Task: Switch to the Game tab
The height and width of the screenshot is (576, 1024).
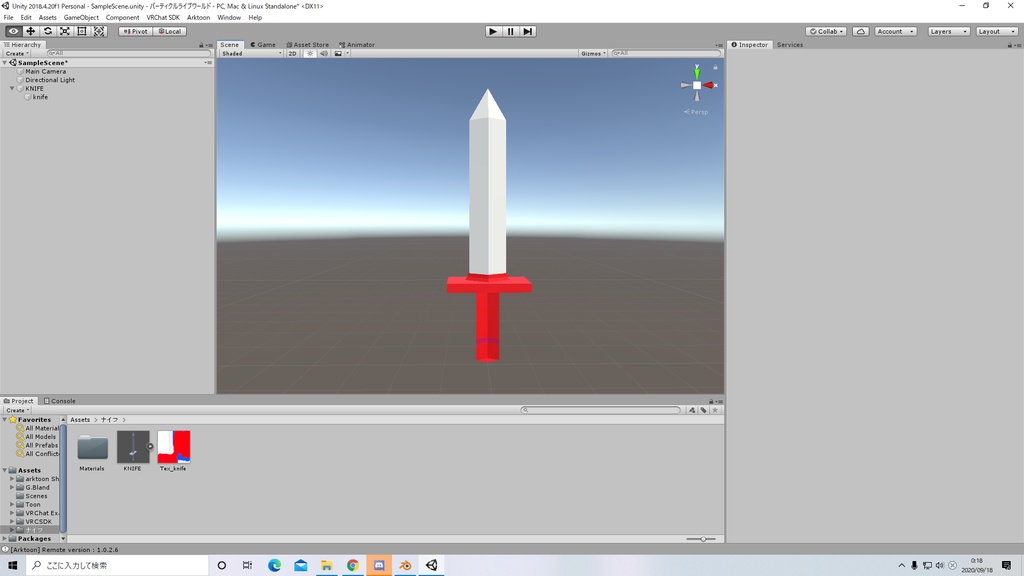Action: click(263, 44)
